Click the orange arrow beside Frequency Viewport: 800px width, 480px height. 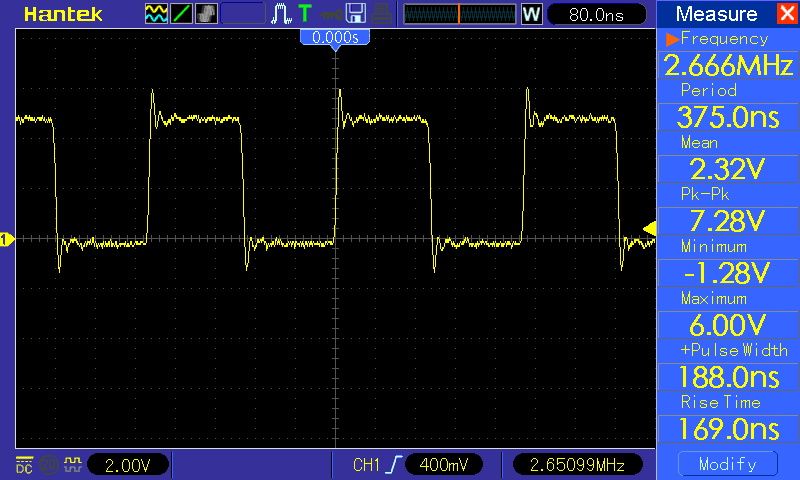pyautogui.click(x=672, y=39)
